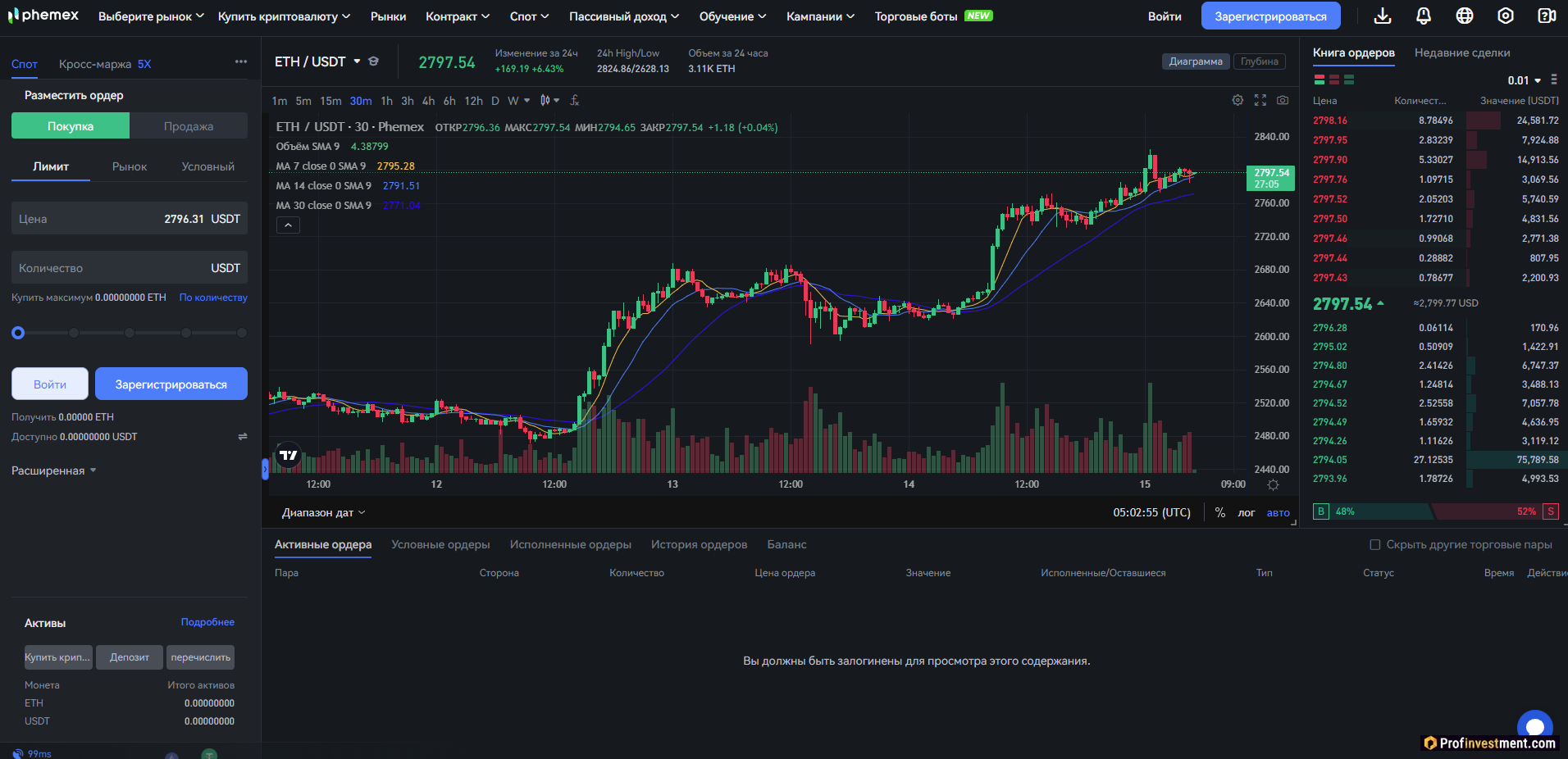Image resolution: width=1568 pixels, height=759 pixels.
Task: Open the help icon in header
Action: (x=1547, y=16)
